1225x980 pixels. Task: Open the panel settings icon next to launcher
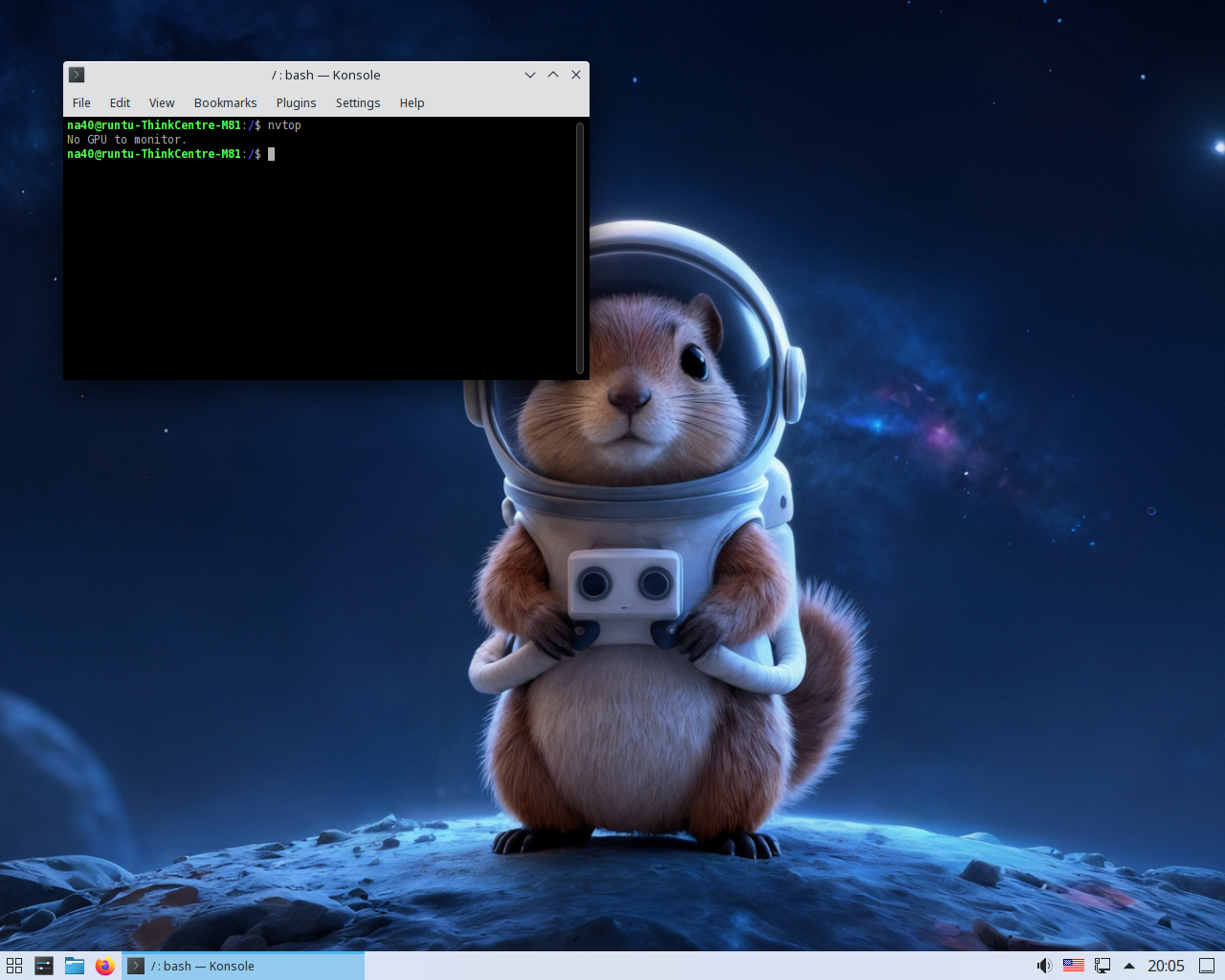(x=44, y=966)
